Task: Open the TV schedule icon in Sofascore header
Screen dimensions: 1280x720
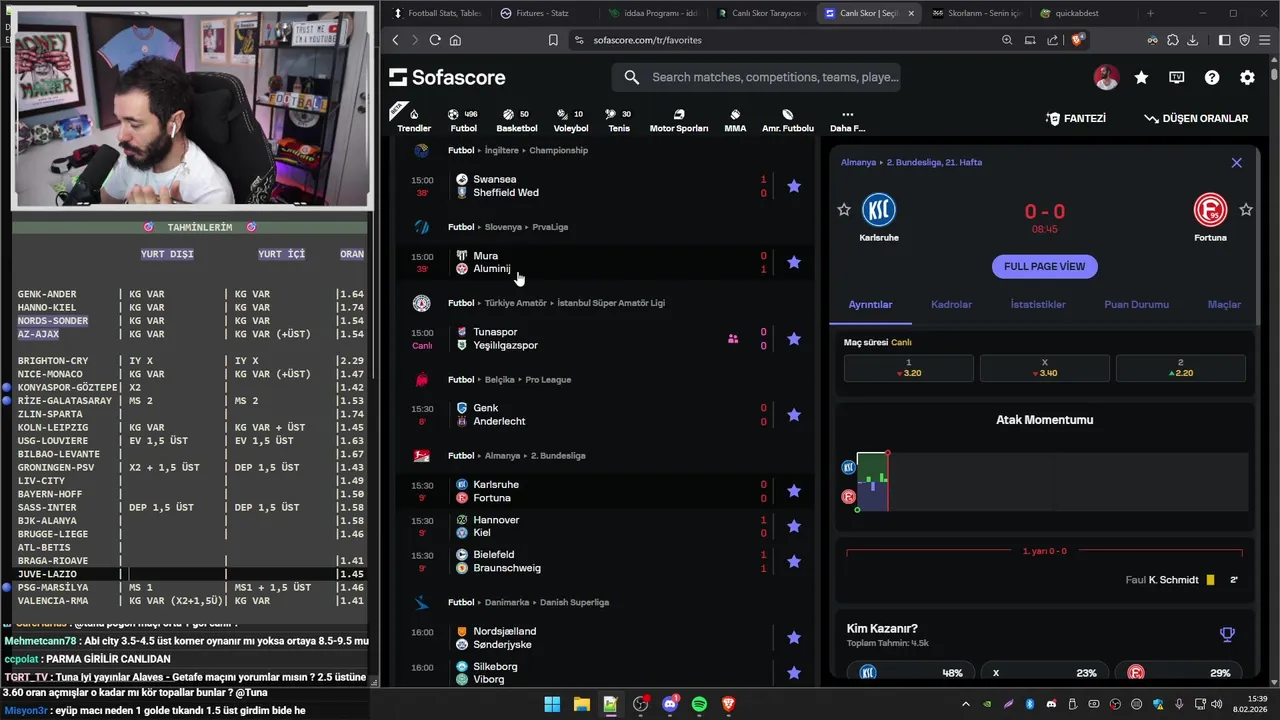Action: (x=1177, y=77)
